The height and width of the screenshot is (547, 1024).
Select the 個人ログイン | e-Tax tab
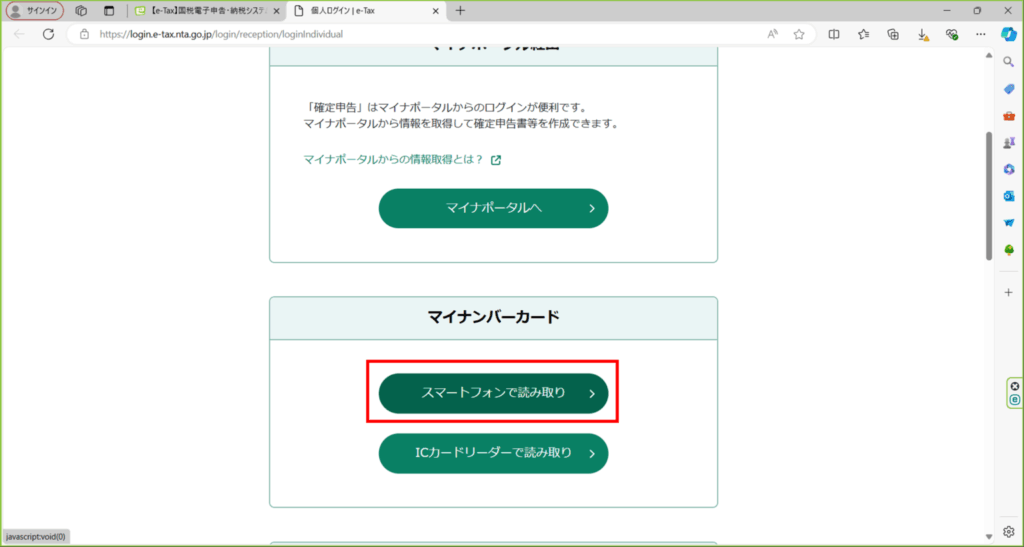pos(366,10)
